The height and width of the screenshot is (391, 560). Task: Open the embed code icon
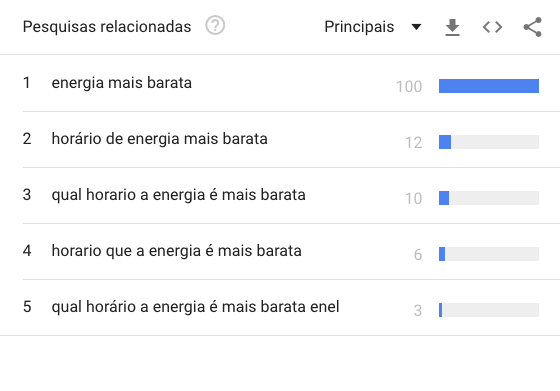pyautogui.click(x=492, y=27)
